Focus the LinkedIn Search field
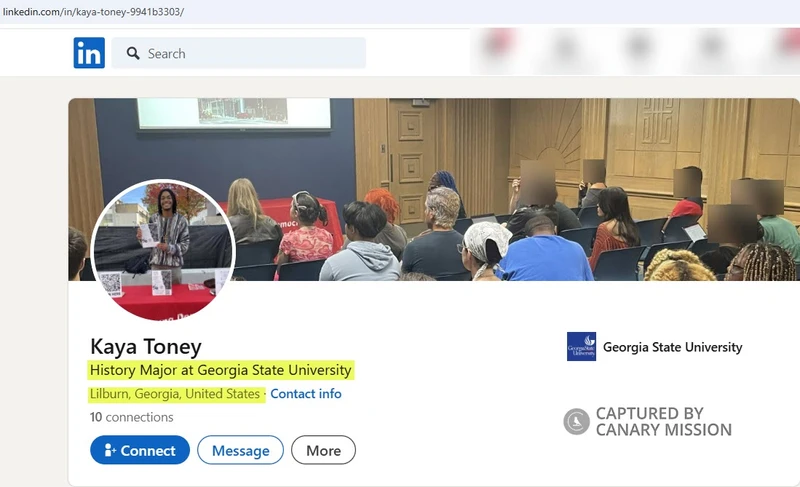800x487 pixels. click(x=238, y=53)
